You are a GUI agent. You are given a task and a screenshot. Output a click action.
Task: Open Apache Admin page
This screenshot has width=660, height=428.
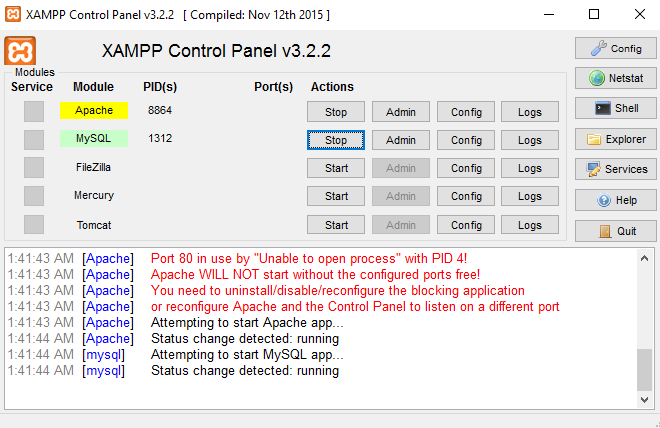(x=401, y=112)
